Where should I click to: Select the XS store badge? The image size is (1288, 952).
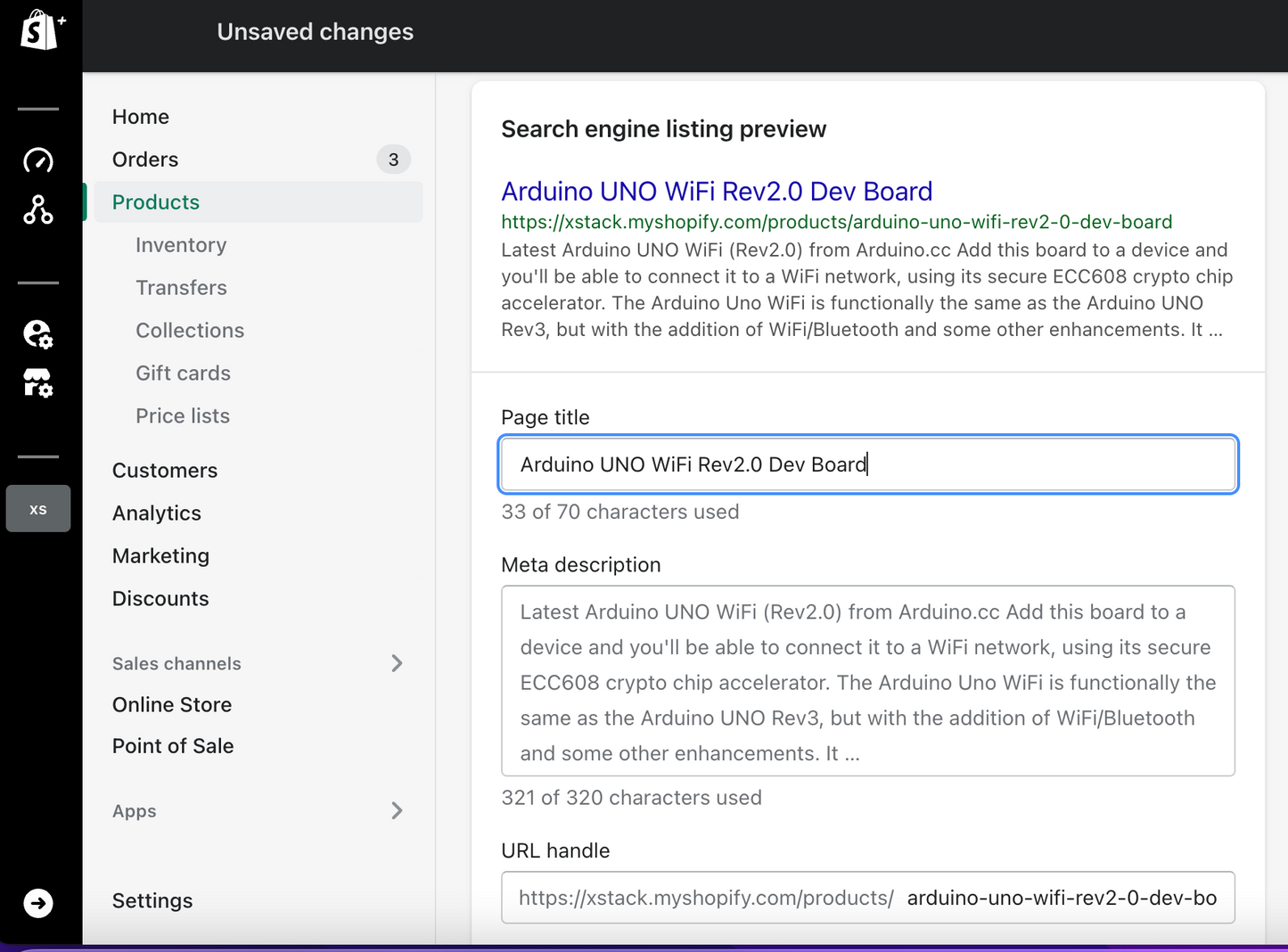pos(38,509)
